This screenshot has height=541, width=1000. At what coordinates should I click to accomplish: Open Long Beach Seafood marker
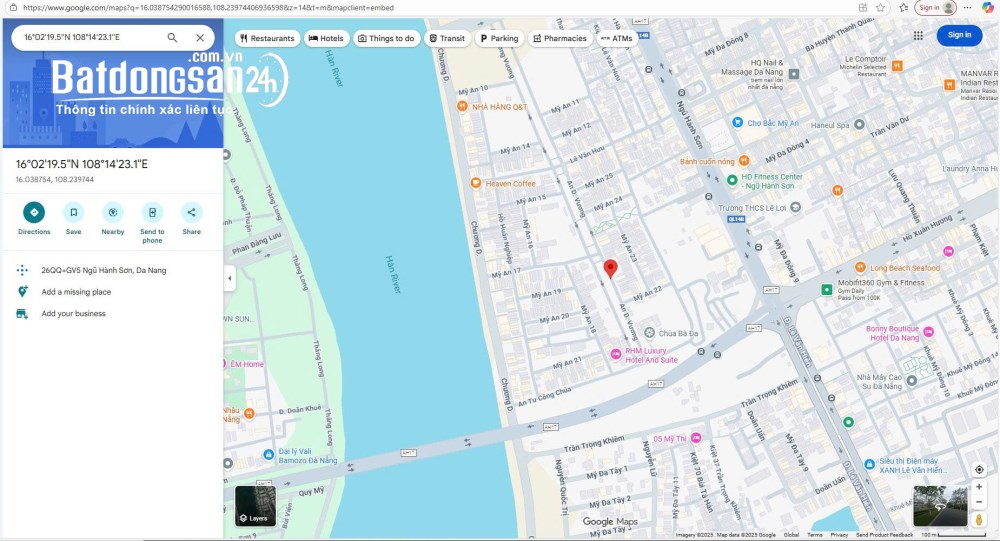[860, 267]
